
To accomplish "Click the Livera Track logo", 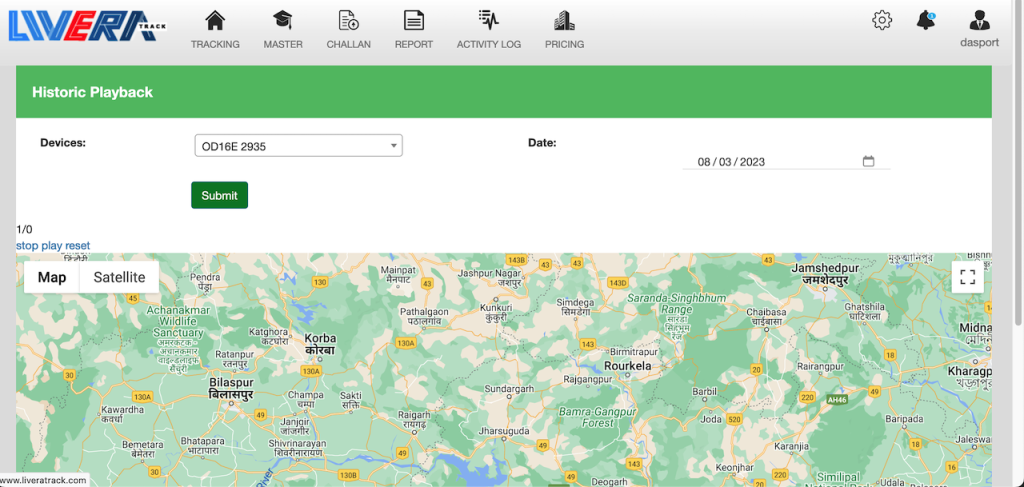I will [85, 24].
